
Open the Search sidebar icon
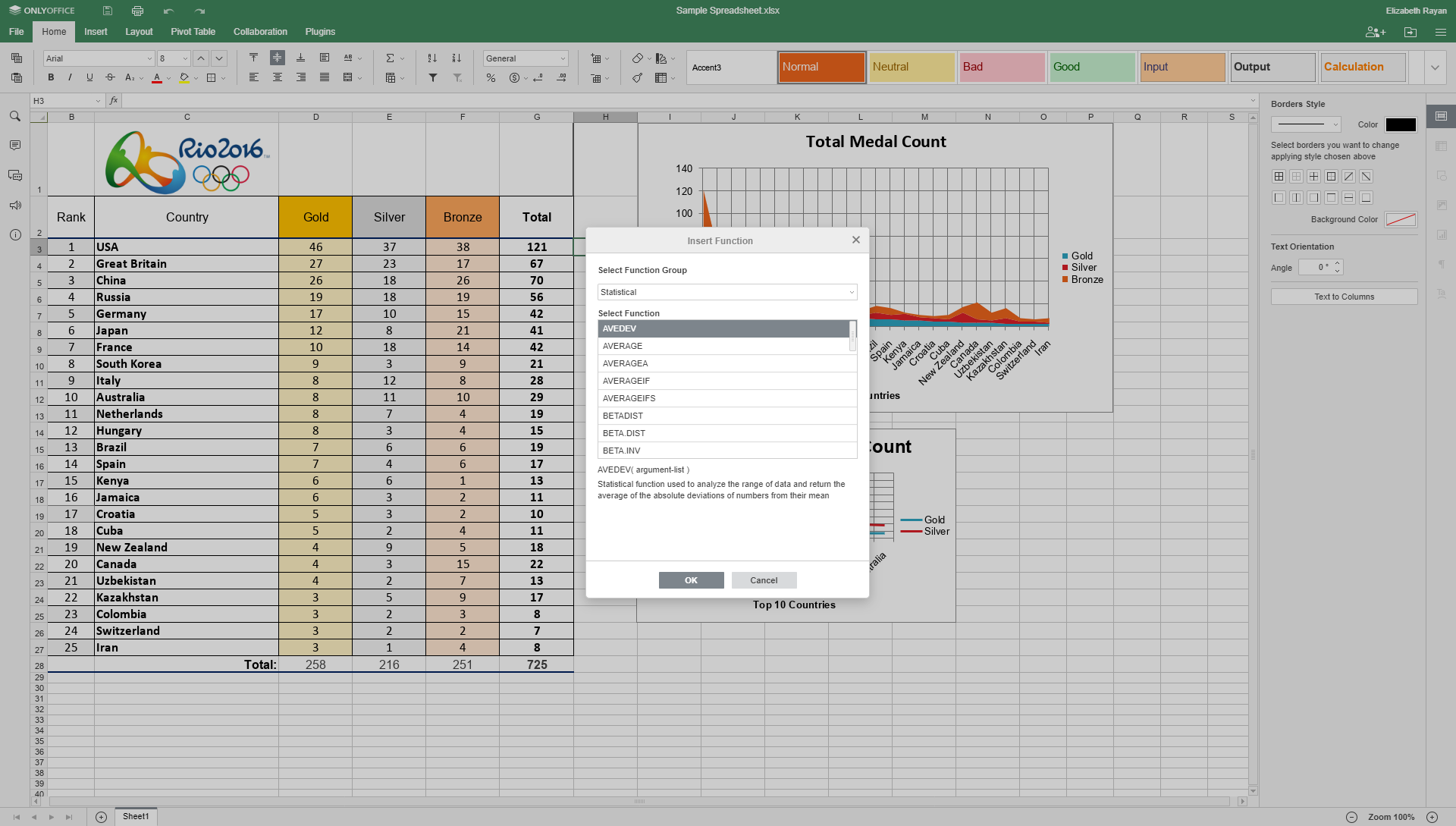coord(15,116)
